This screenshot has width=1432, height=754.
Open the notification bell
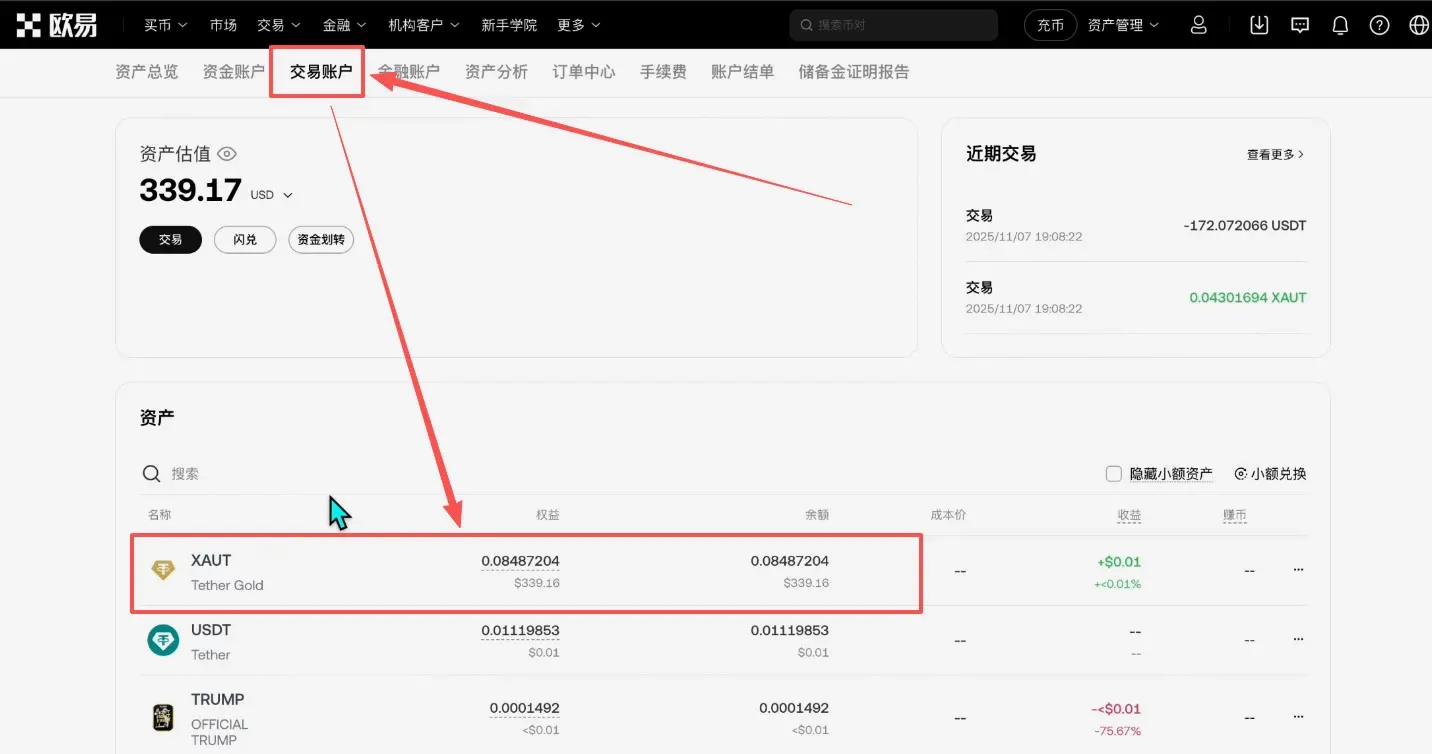1340,24
